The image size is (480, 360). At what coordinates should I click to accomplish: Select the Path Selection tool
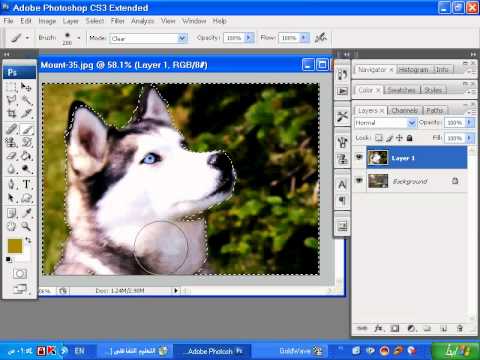(x=11, y=198)
